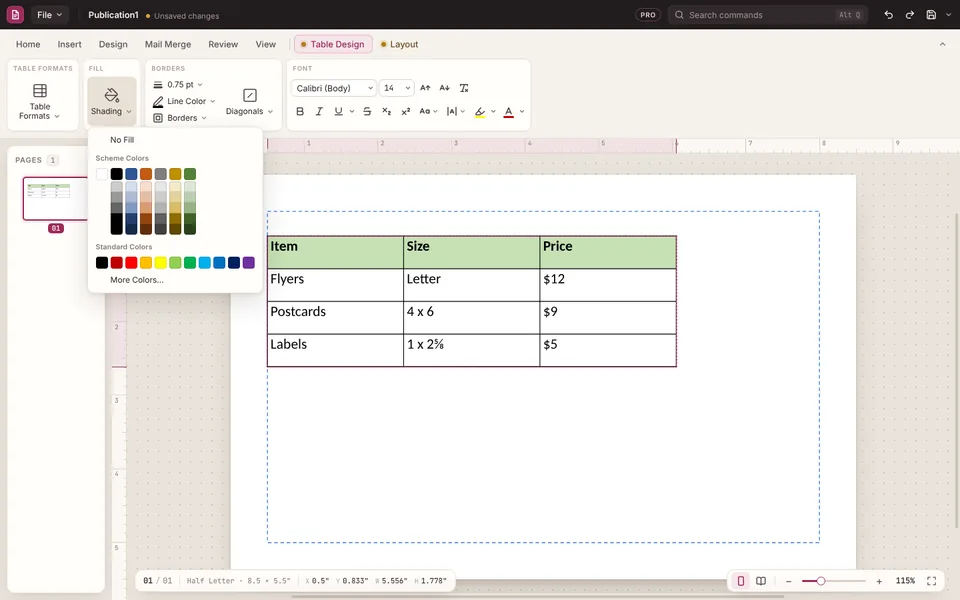Click the Line Color pen icon
This screenshot has height=600, width=960.
(x=158, y=101)
